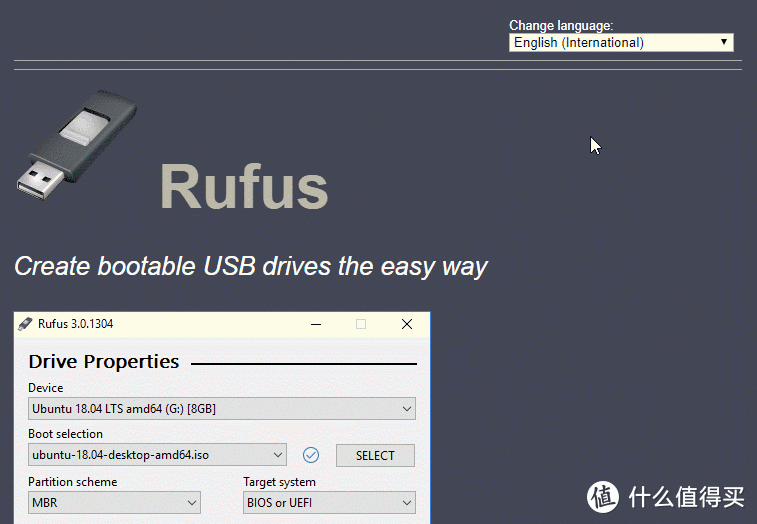Close the Rufus 3.0.1304 window
This screenshot has width=757, height=524.
pyautogui.click(x=407, y=324)
